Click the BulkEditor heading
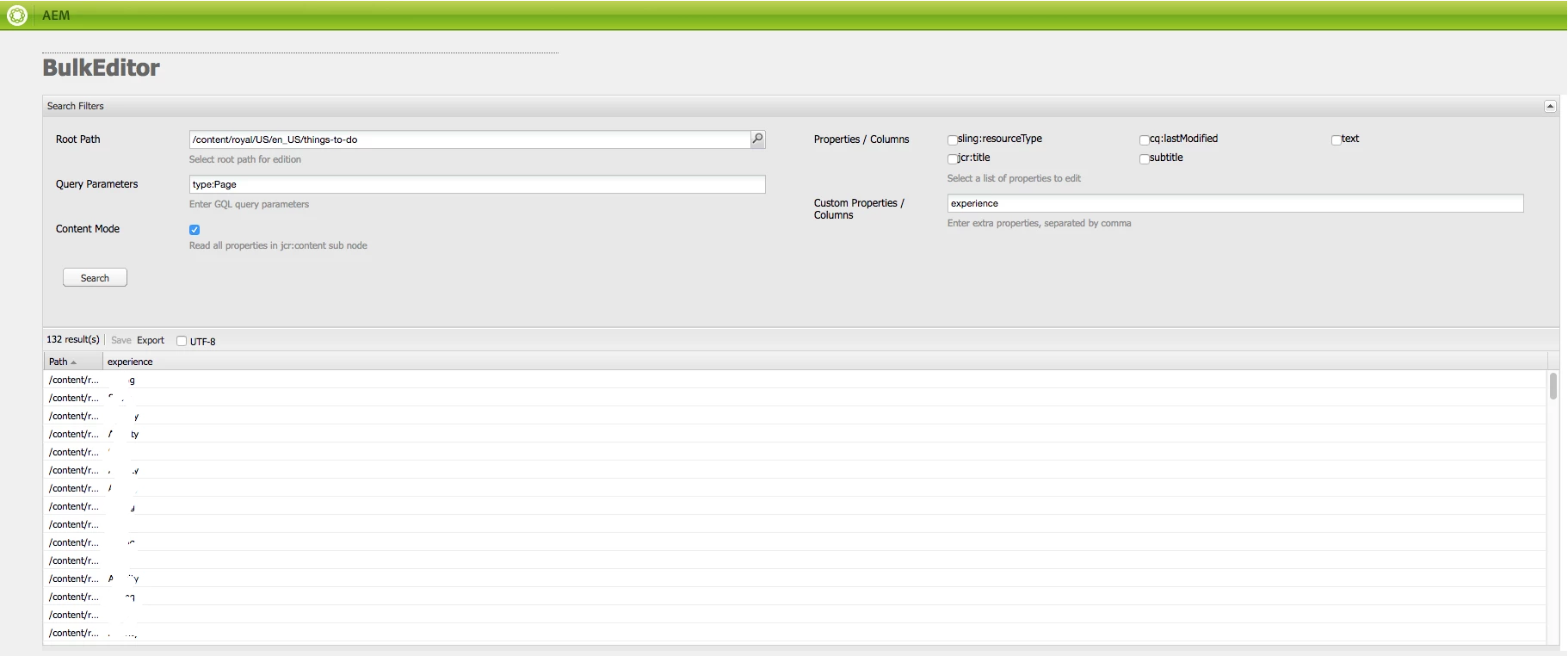 (101, 68)
